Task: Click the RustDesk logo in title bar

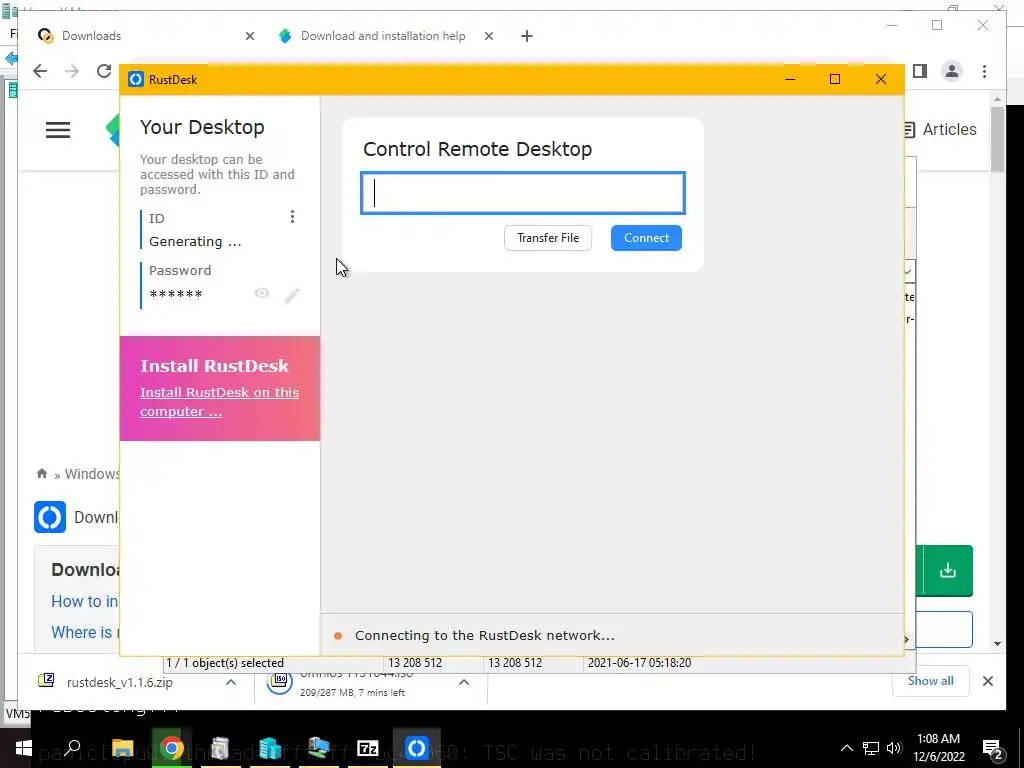Action: tap(136, 79)
